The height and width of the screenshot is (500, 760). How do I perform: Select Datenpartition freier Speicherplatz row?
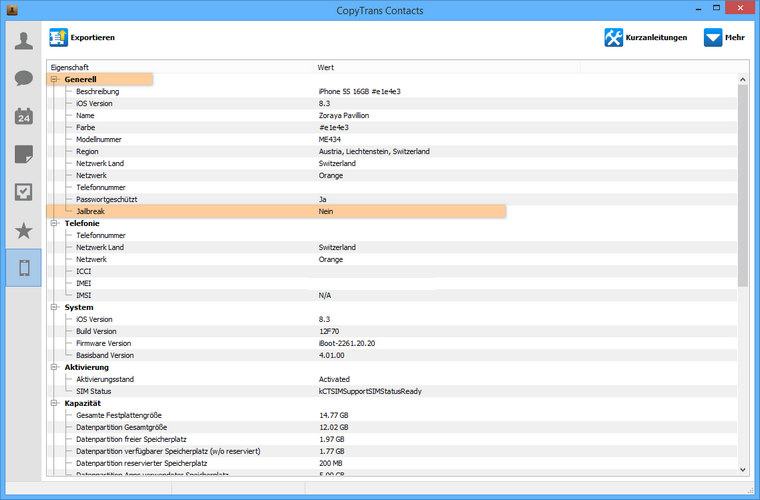(x=392, y=439)
